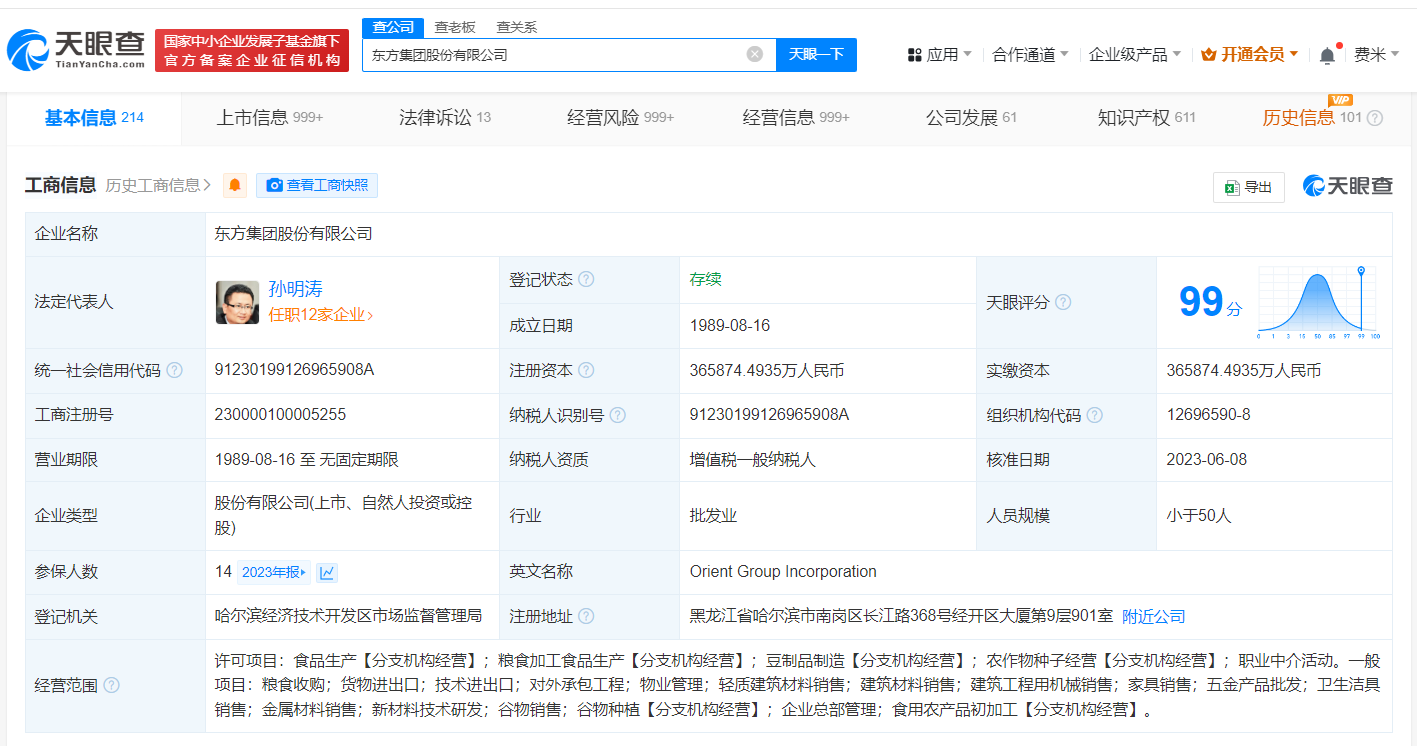The image size is (1417, 746).
Task: Click the help icon beside 统一社会信用代码
Action: 176,370
